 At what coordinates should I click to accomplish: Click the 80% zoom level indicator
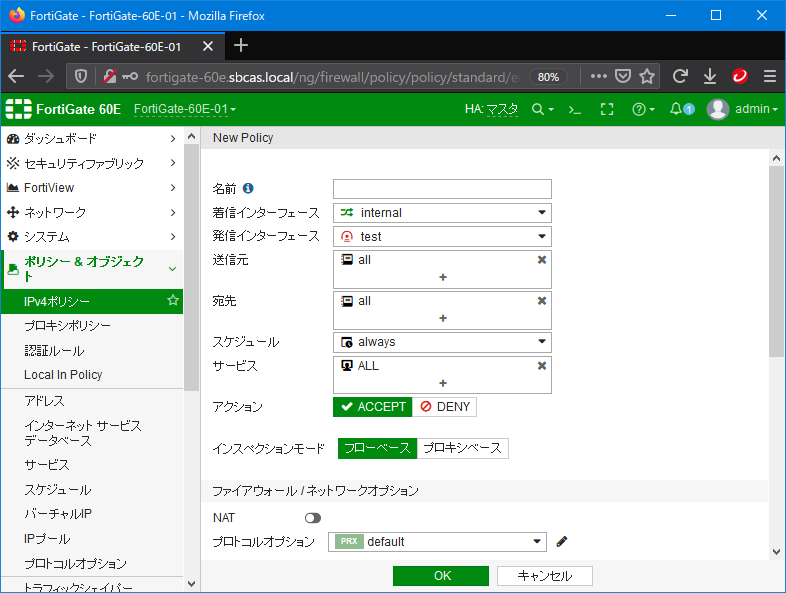click(548, 77)
